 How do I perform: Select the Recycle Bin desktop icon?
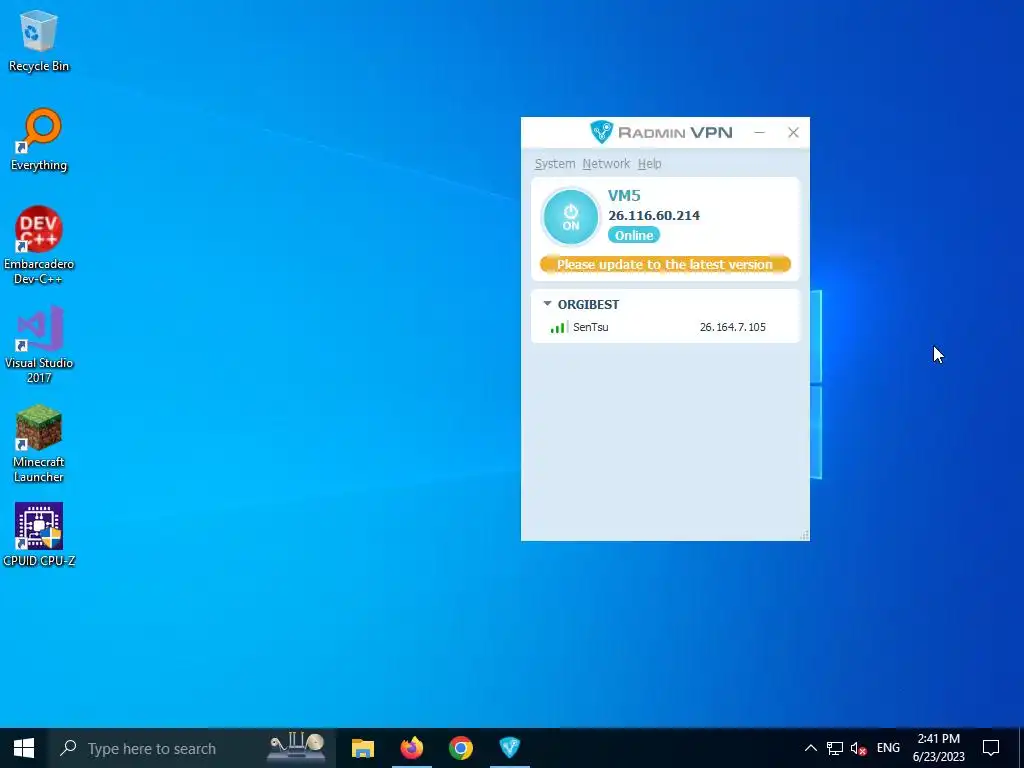[x=39, y=40]
